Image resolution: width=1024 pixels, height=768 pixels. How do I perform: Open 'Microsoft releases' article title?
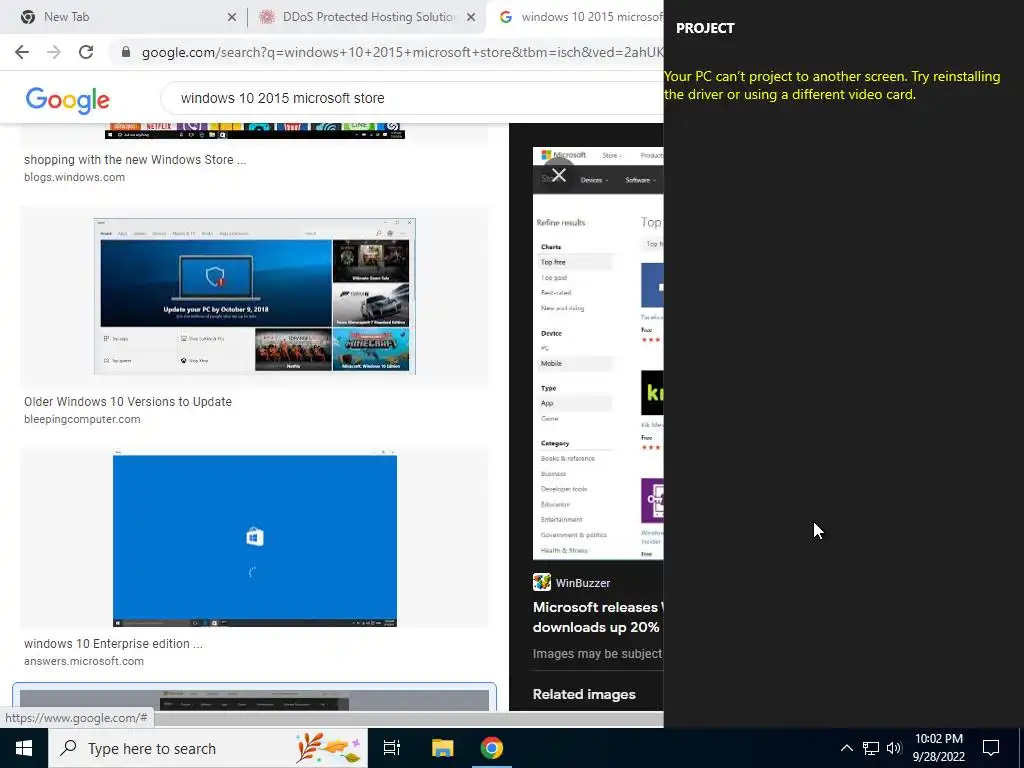[x=598, y=617]
